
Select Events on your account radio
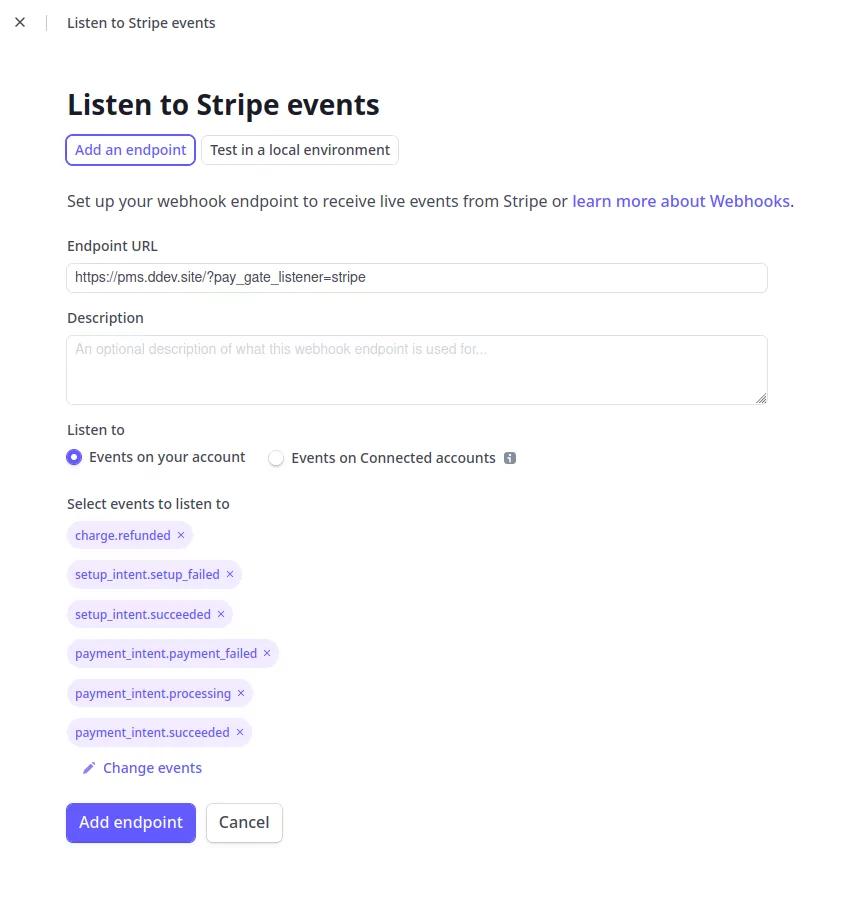74,457
